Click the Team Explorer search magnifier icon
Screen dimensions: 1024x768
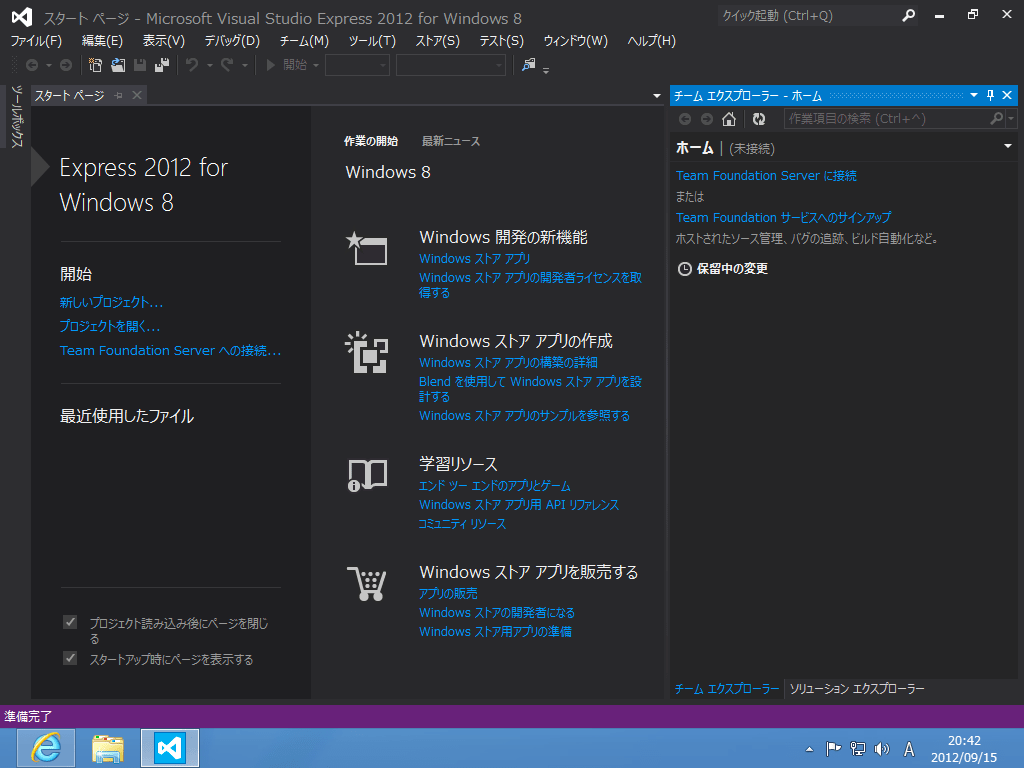(x=996, y=118)
